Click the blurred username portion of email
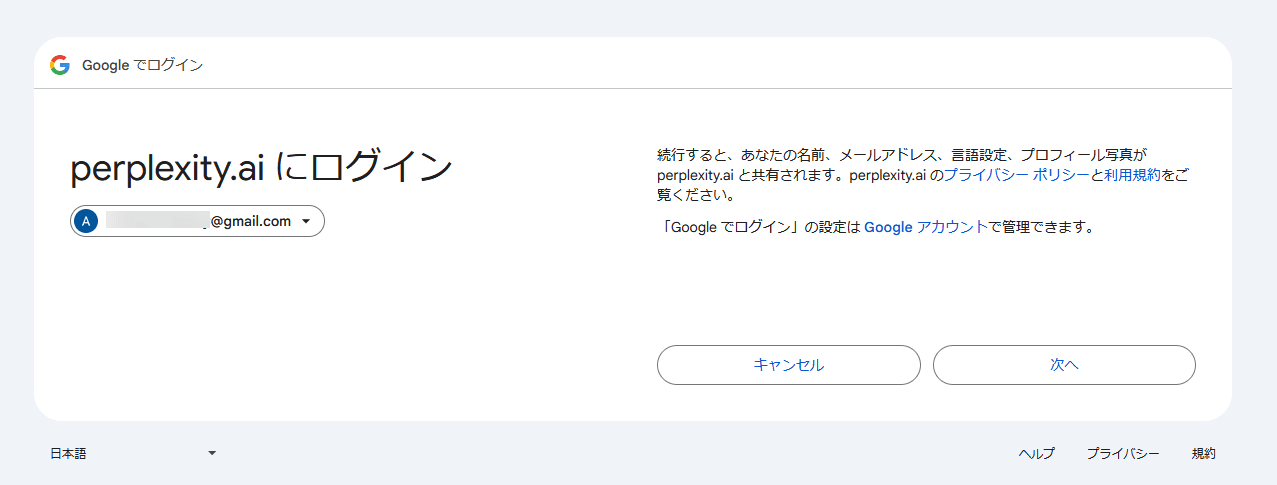 point(156,221)
